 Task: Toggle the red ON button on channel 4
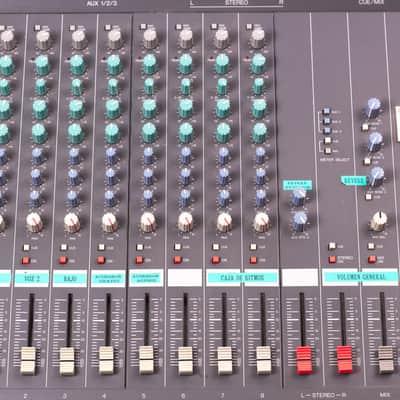(101, 260)
